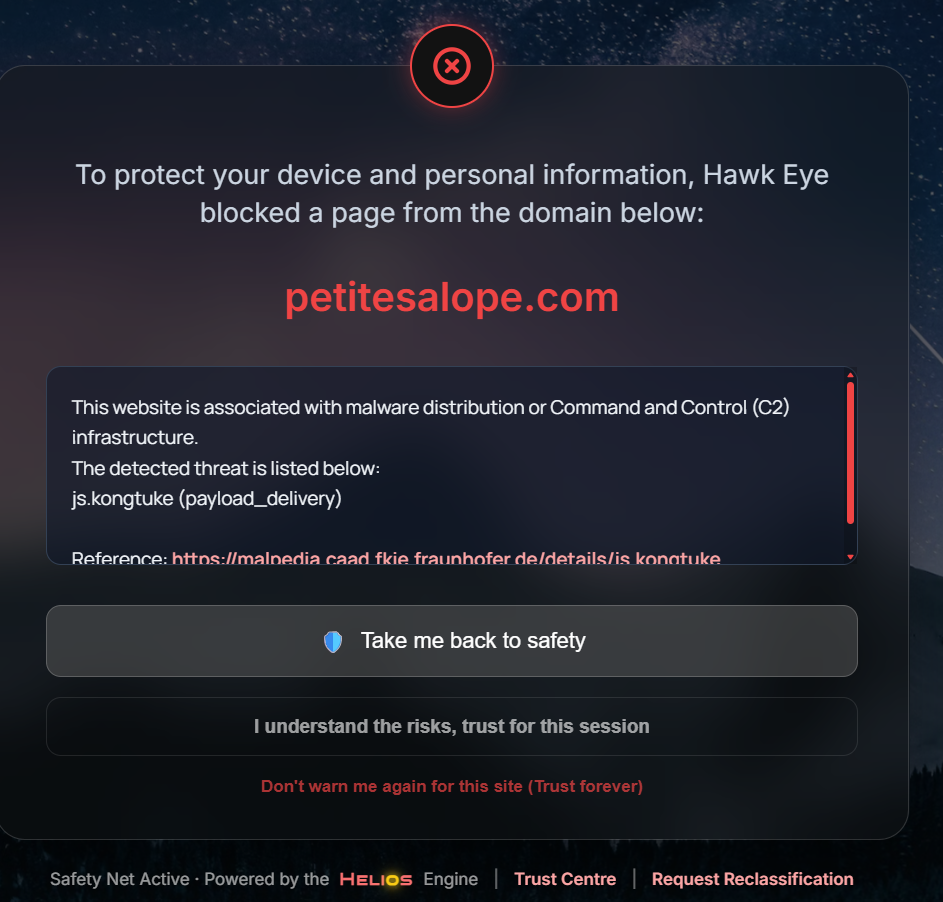Click the red X blocked-page icon
Screen dimensions: 943x902
[x=451, y=66]
